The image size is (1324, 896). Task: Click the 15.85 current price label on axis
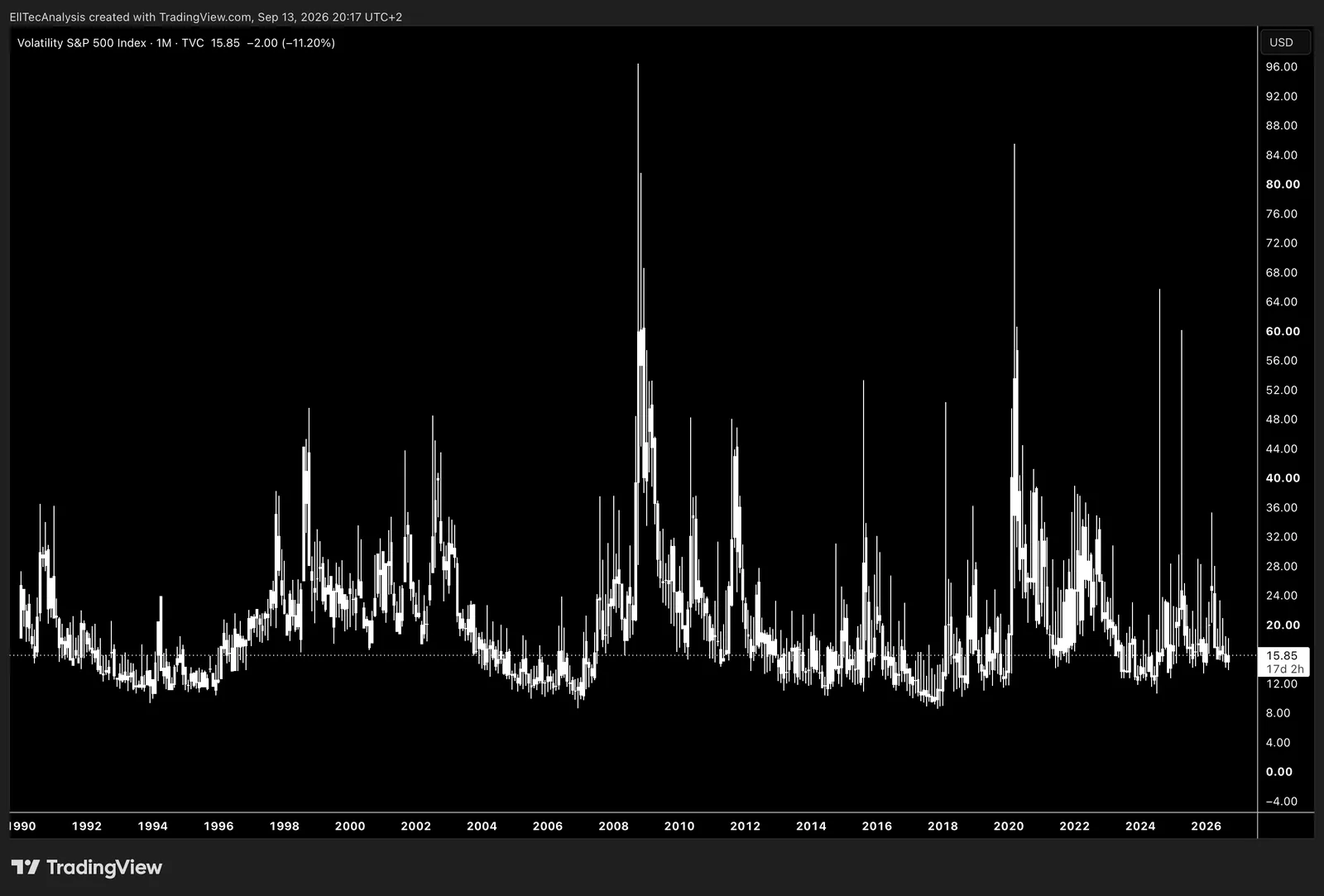[1282, 655]
